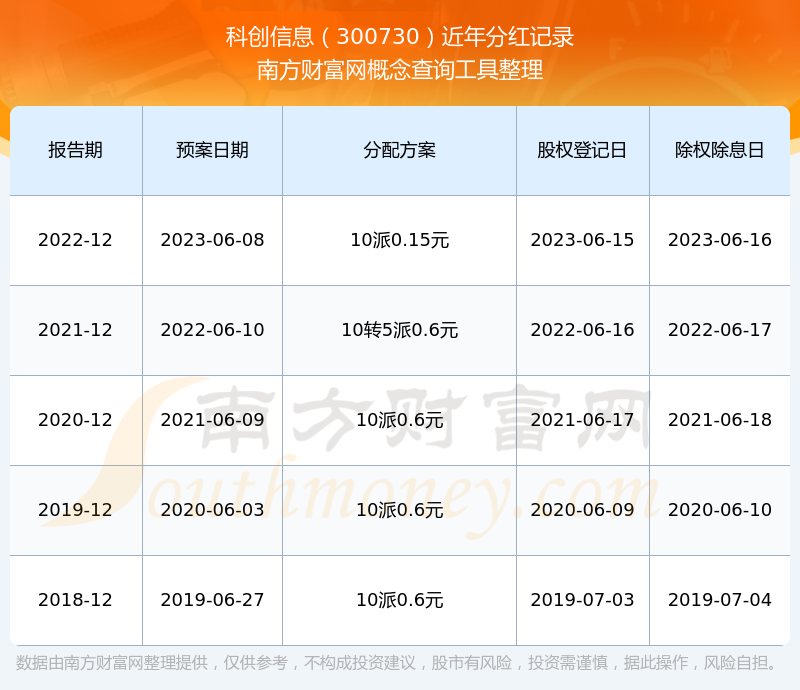Click ex-dividend date 2023-06-16
The image size is (800, 690).
click(720, 240)
